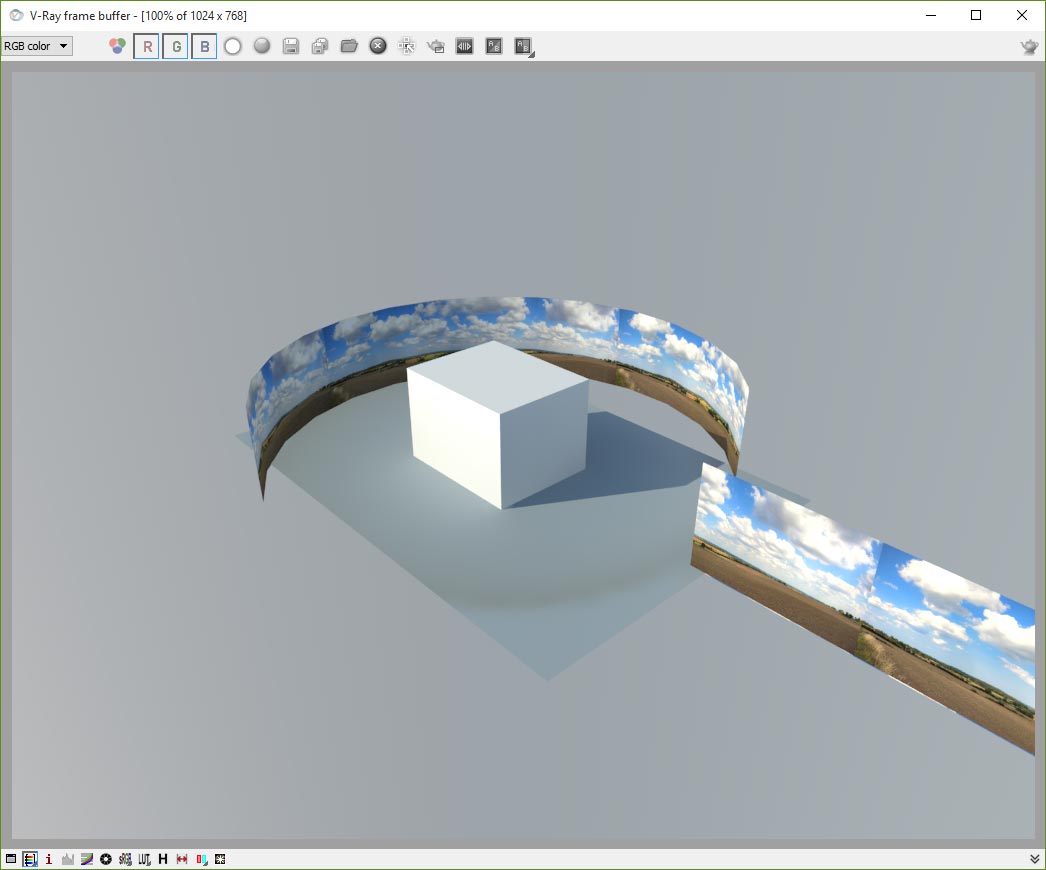Click the teapot link to max icon
This screenshot has width=1046, height=870.
point(436,46)
